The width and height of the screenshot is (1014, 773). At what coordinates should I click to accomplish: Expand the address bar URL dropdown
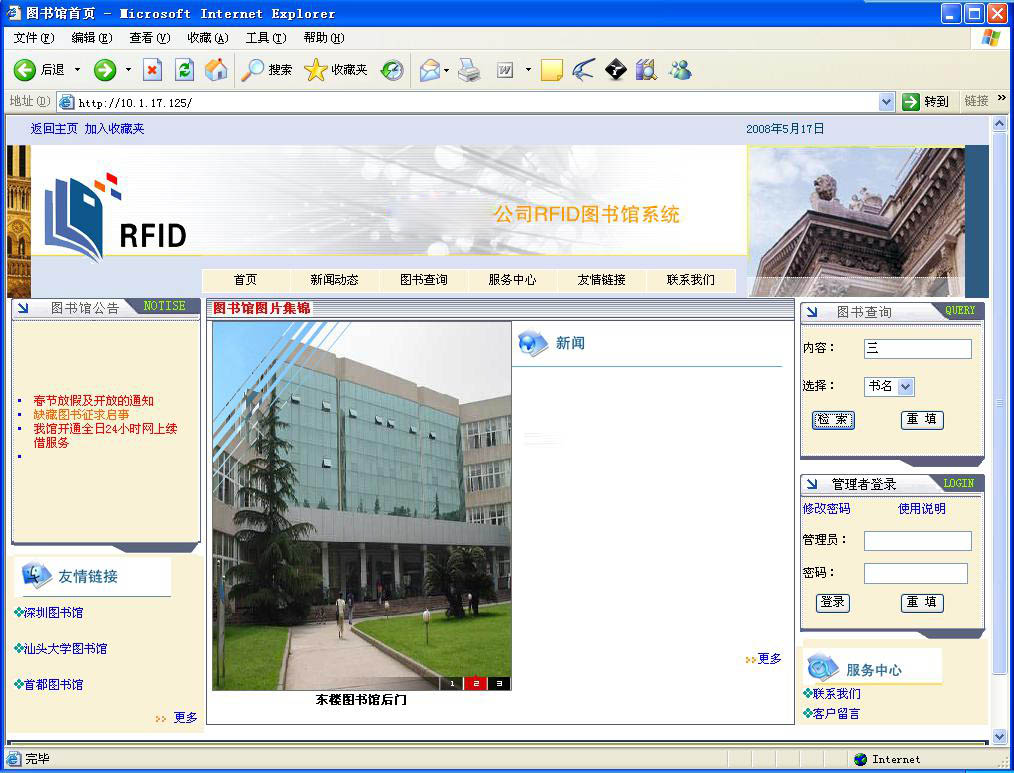pos(886,102)
